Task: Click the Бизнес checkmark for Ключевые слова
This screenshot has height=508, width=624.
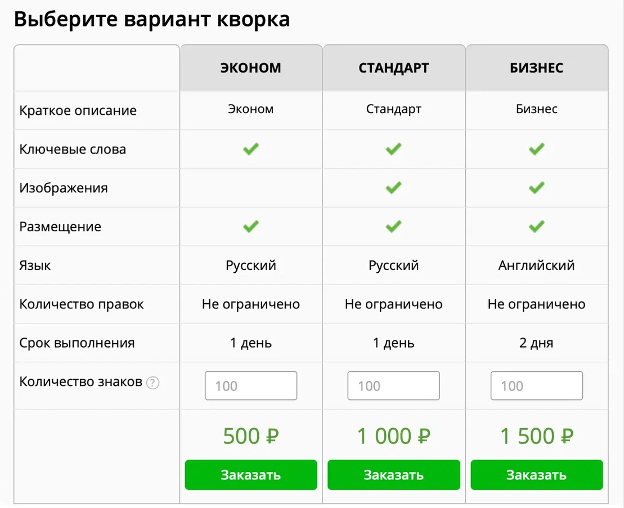Action: point(537,149)
